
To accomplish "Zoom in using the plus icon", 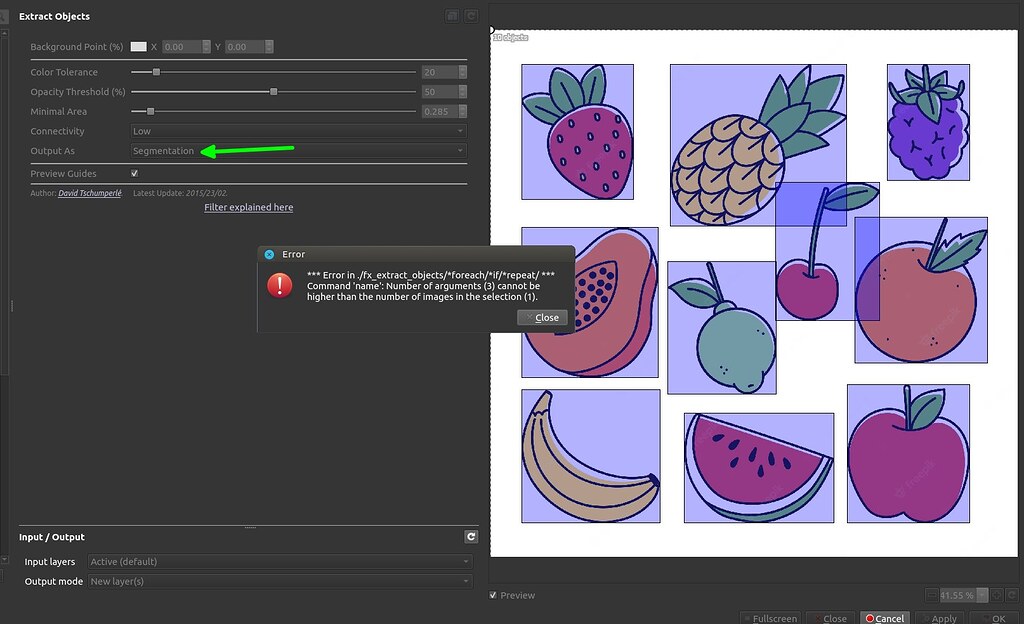I will point(998,595).
